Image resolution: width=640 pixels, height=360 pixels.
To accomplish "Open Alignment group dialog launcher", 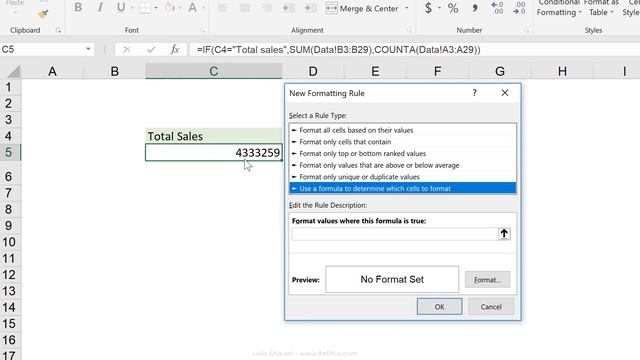I will pos(409,30).
